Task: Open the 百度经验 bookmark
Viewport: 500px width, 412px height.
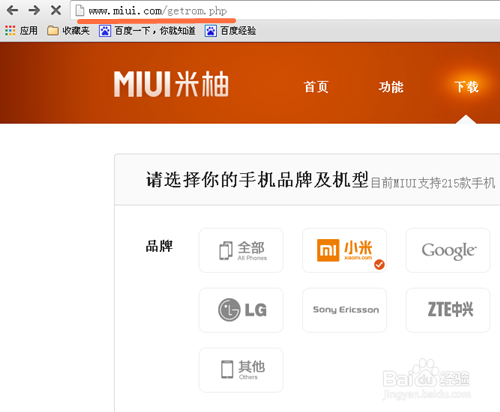Action: (x=231, y=31)
